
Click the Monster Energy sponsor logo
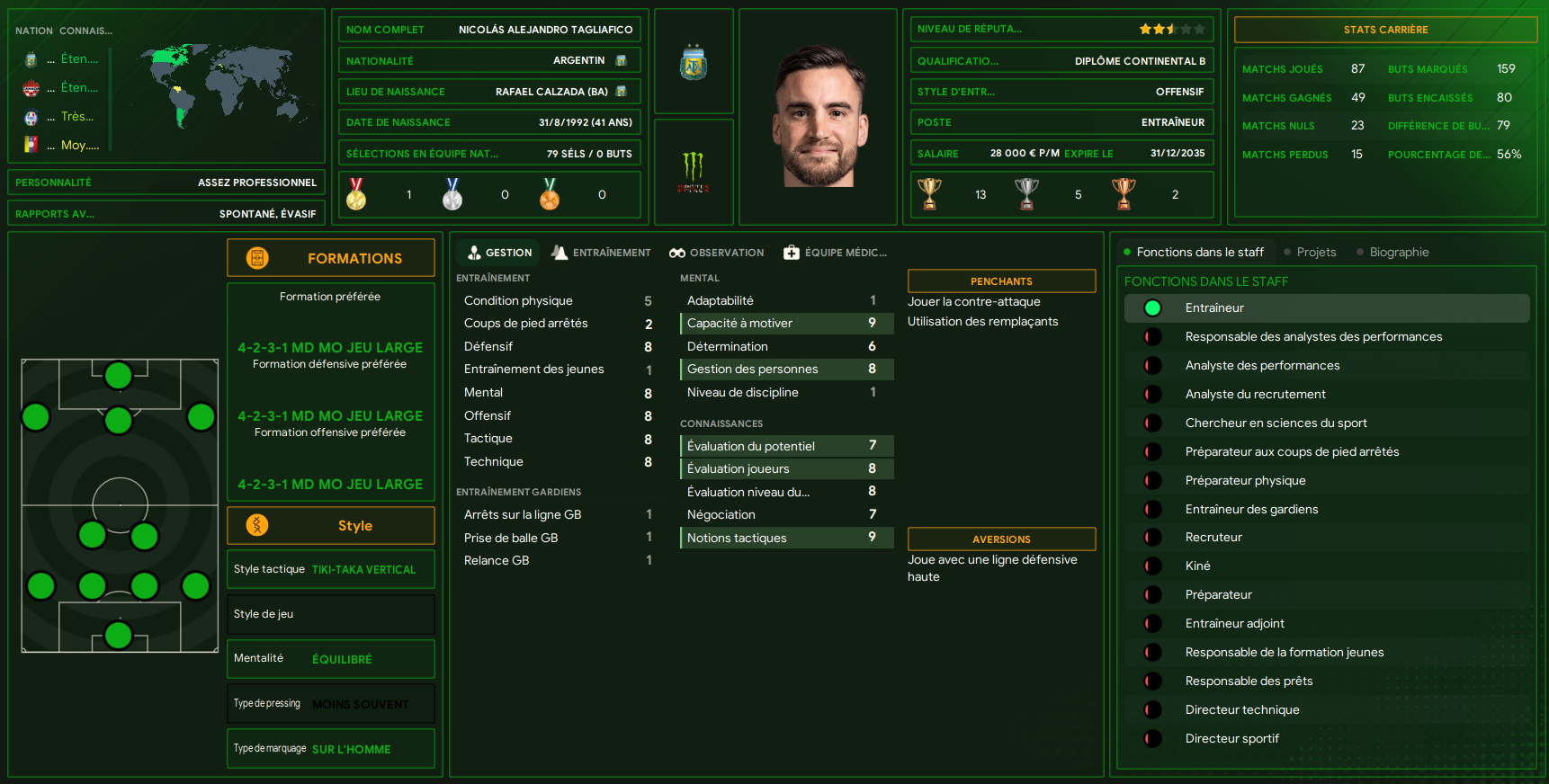(x=693, y=173)
